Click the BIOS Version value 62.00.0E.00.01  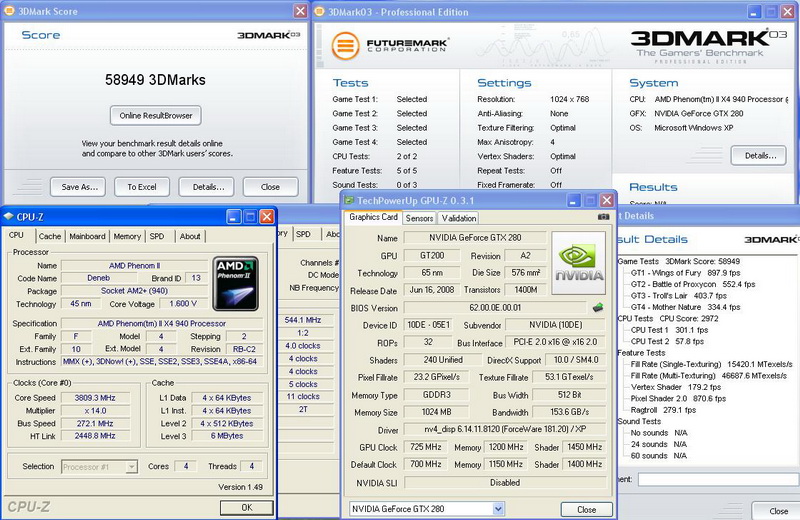tap(495, 308)
